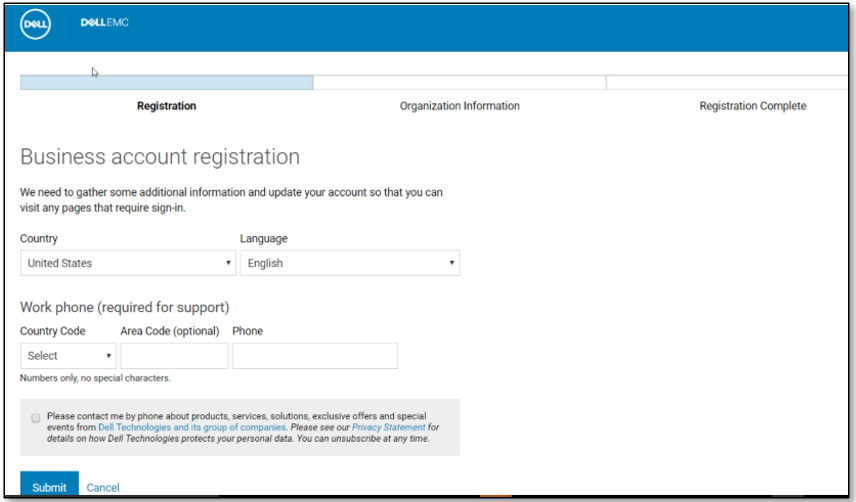Open the Country Code Select dropdown

(x=68, y=356)
